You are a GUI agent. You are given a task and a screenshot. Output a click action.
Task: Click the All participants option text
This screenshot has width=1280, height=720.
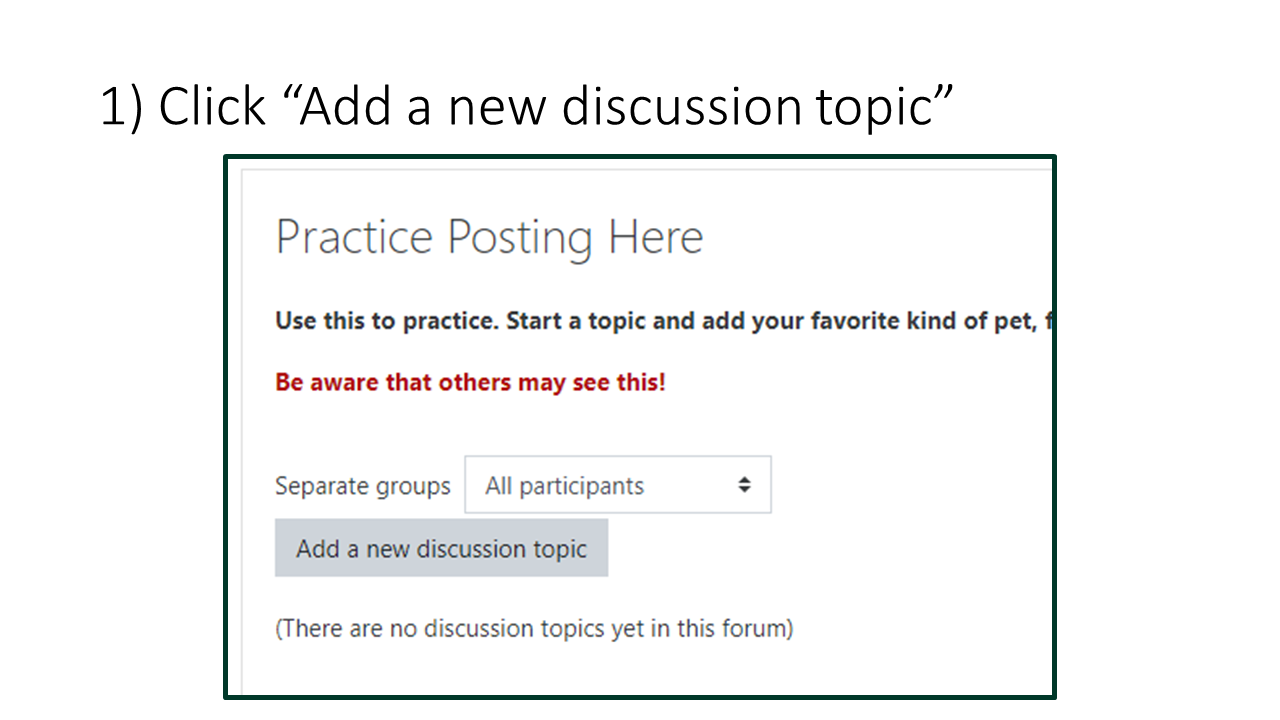coord(564,485)
